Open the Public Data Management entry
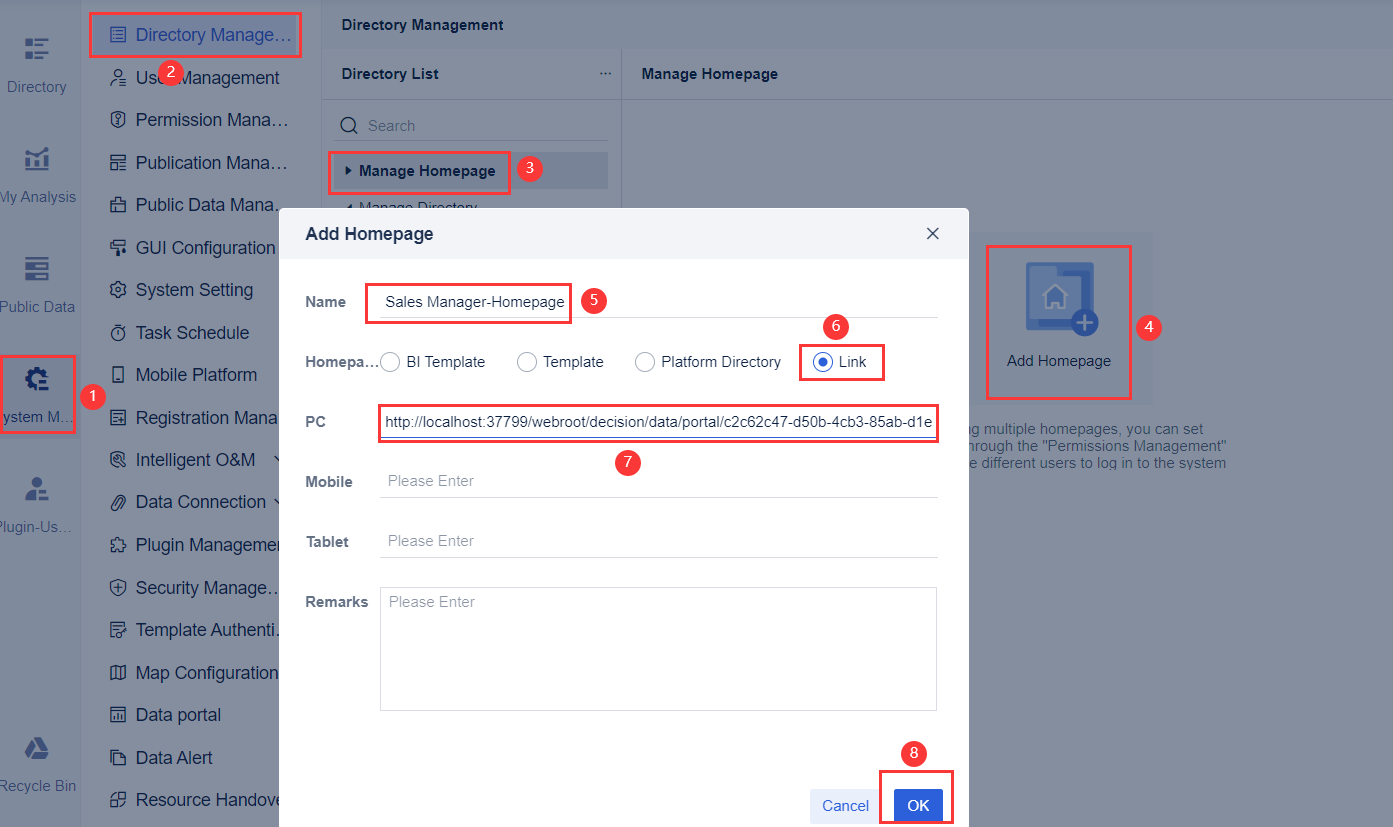Image resolution: width=1393 pixels, height=827 pixels. (195, 205)
